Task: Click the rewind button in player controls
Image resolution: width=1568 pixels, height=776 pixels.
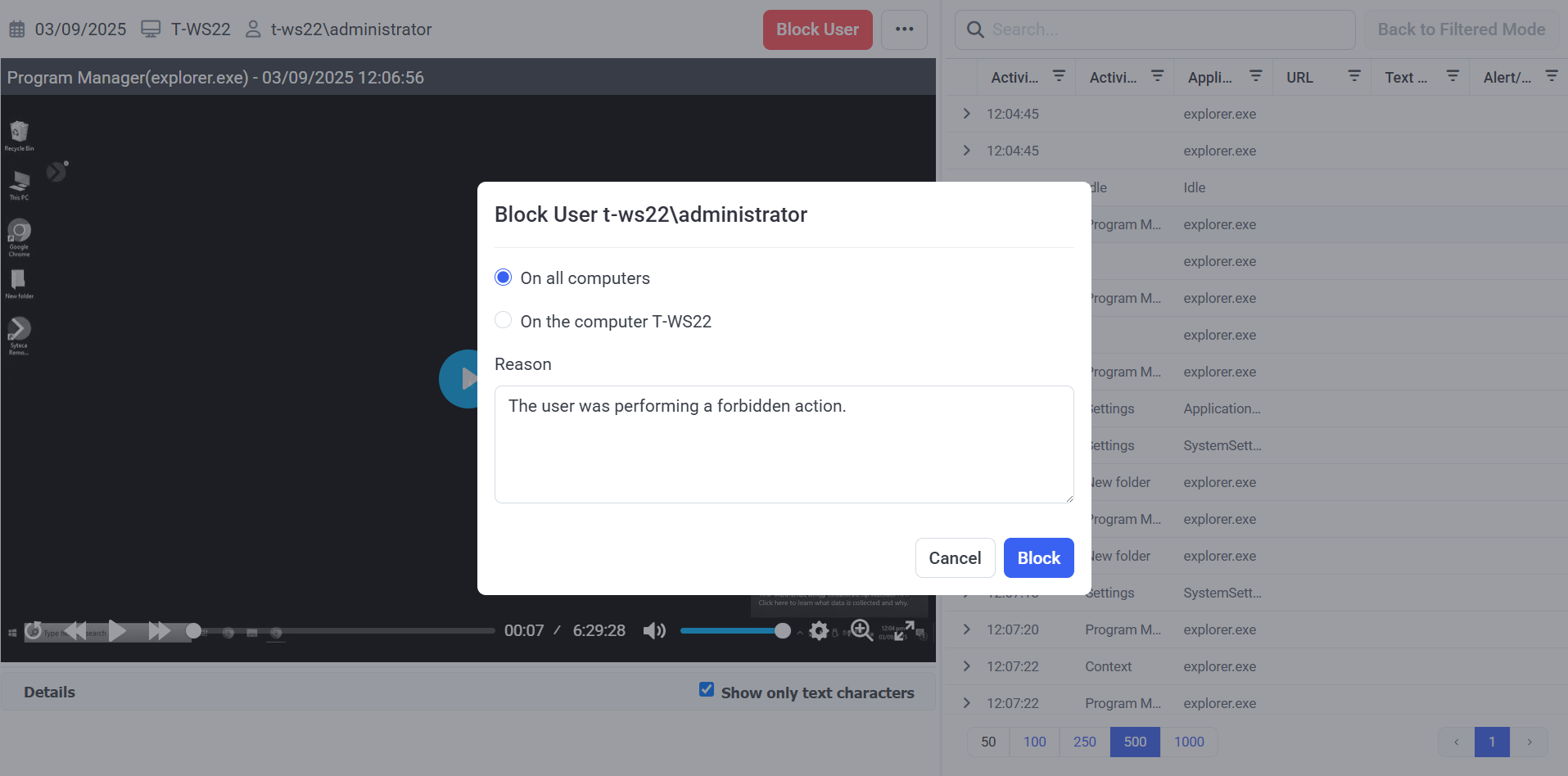Action: pos(75,630)
